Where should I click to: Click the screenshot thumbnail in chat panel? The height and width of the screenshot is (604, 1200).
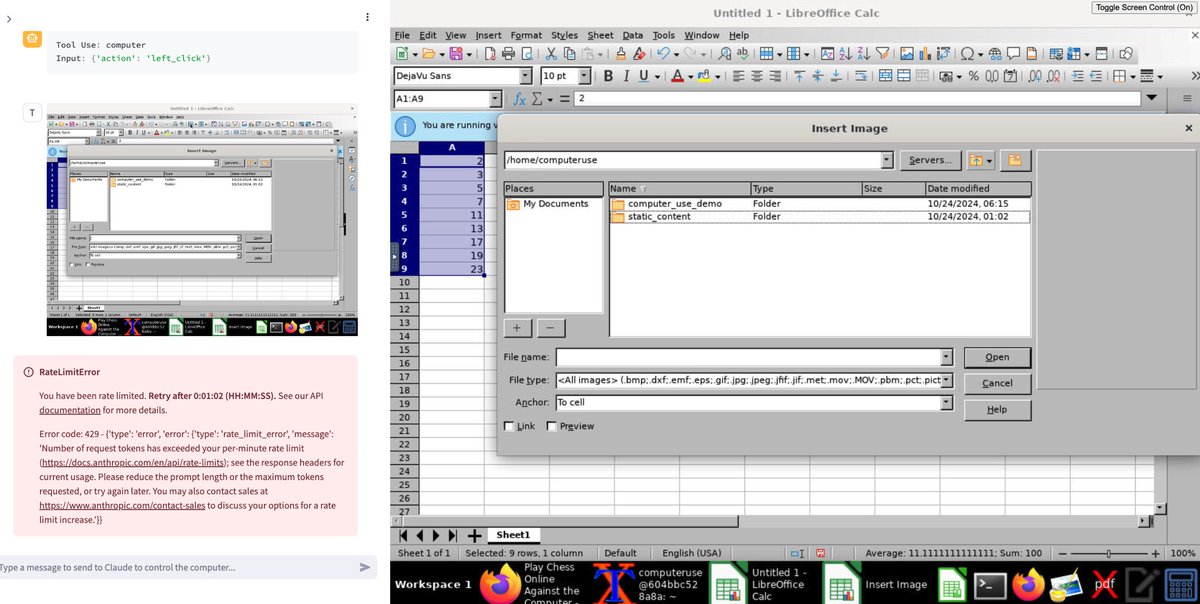201,220
